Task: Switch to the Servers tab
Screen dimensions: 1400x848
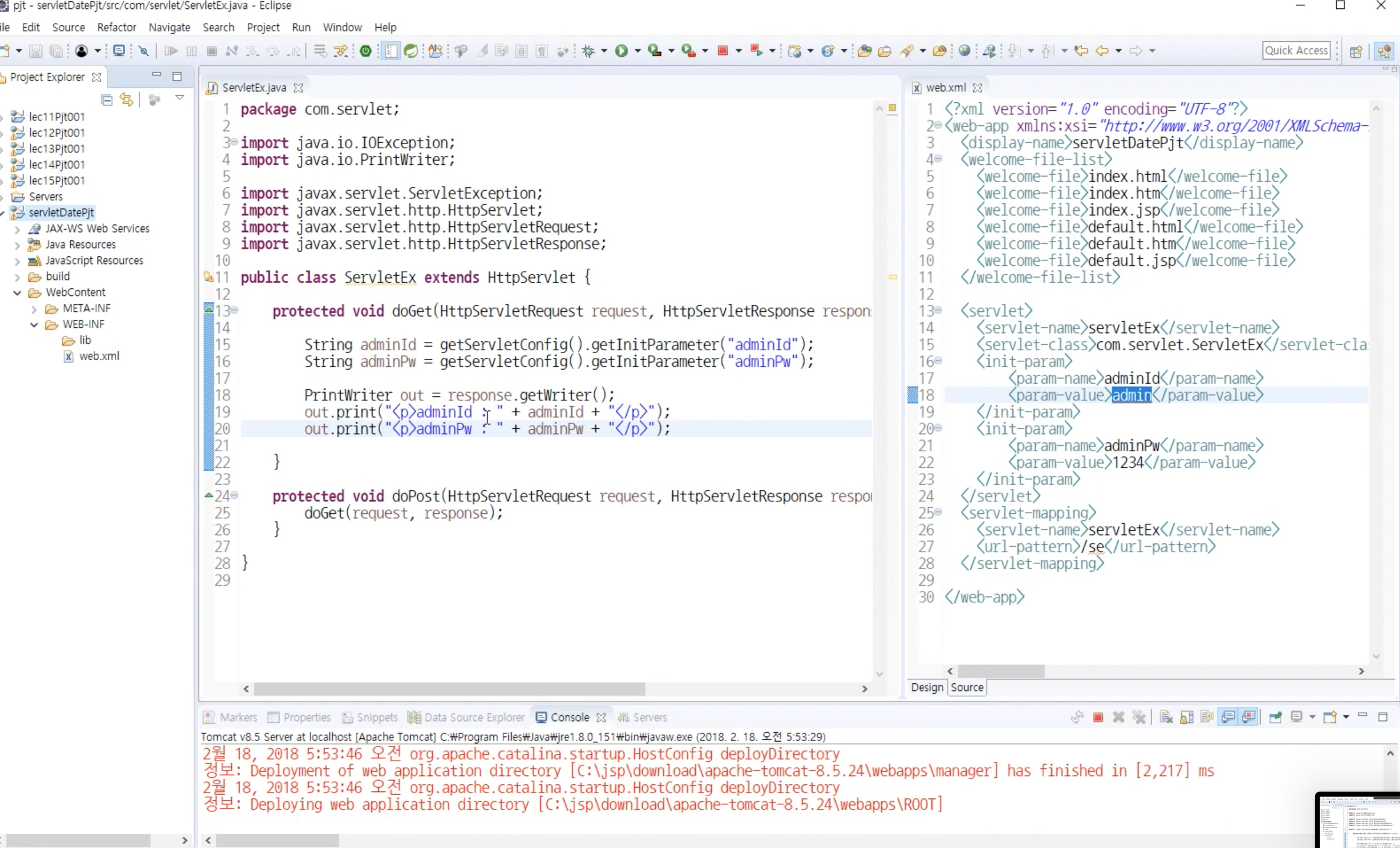Action: (649, 717)
